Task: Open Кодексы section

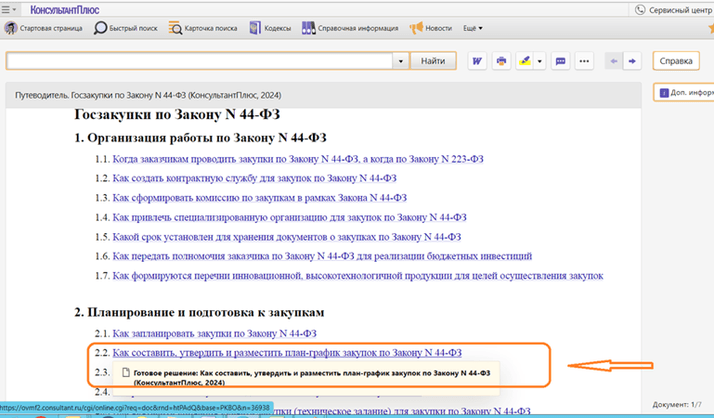Action: click(277, 28)
